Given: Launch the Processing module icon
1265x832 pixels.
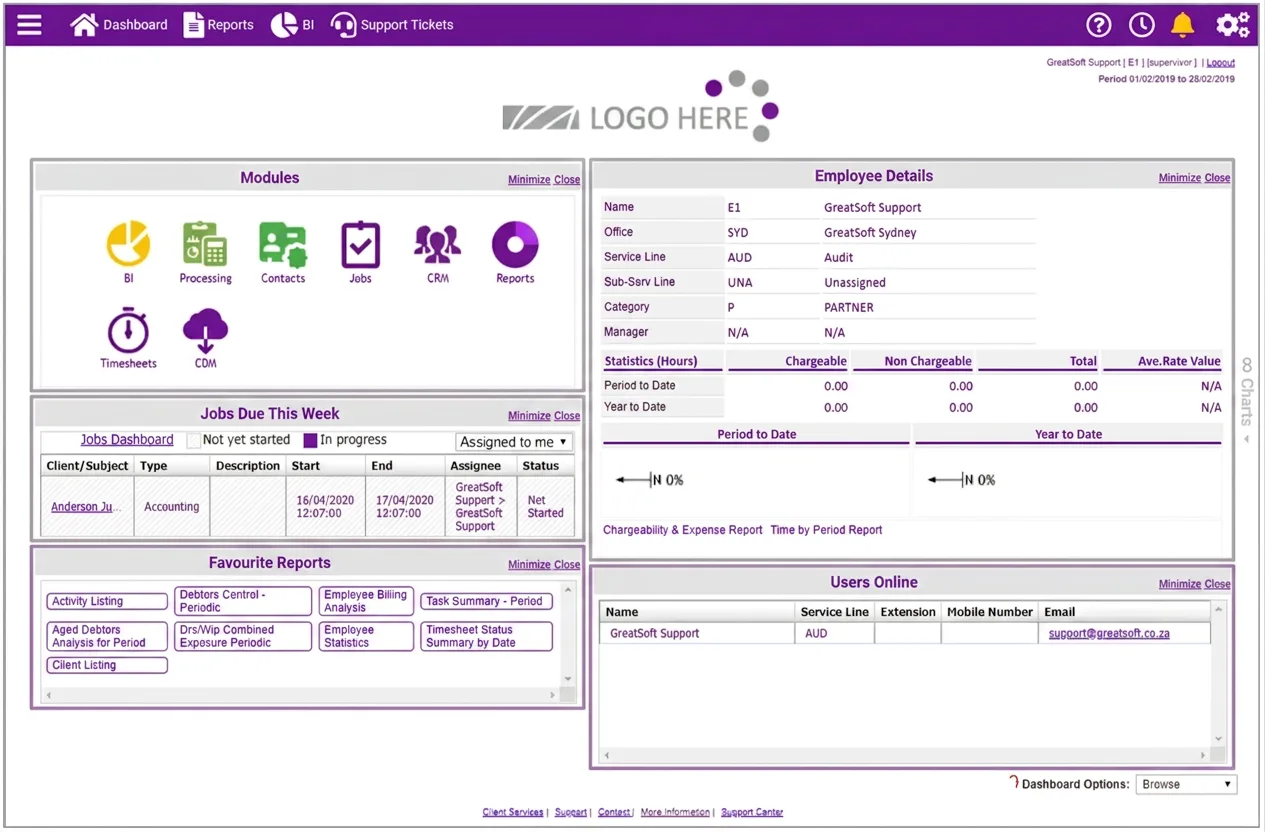Looking at the screenshot, I should (x=205, y=244).
